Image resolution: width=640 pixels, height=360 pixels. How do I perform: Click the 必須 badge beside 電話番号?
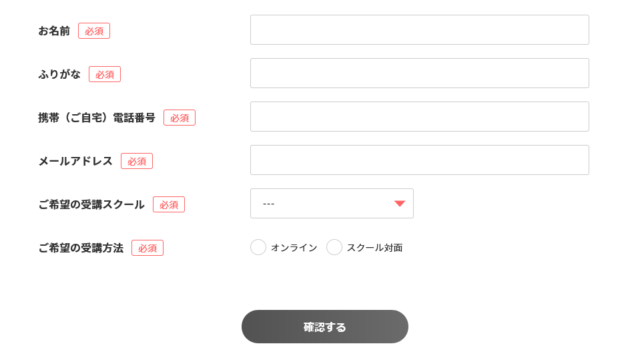tap(180, 118)
